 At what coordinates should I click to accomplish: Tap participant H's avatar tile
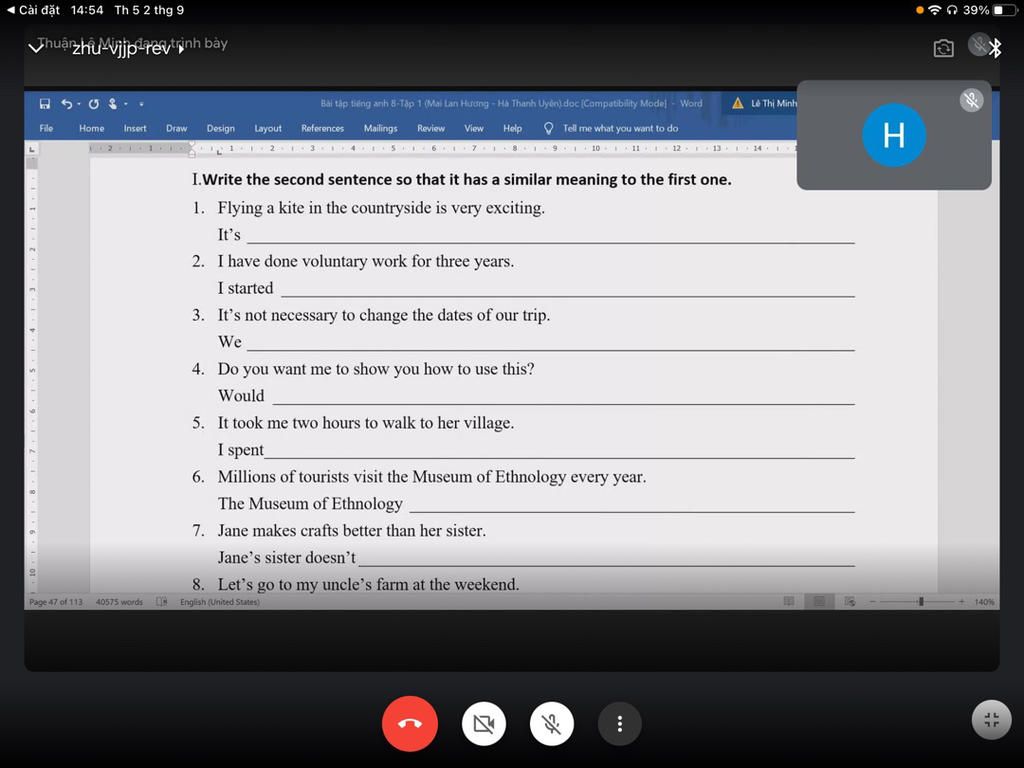pos(893,135)
